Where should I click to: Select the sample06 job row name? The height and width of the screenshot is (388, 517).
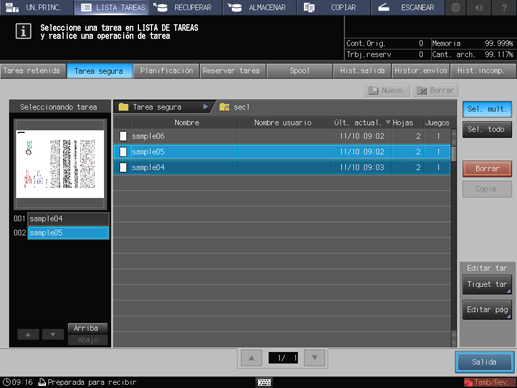[x=148, y=136]
